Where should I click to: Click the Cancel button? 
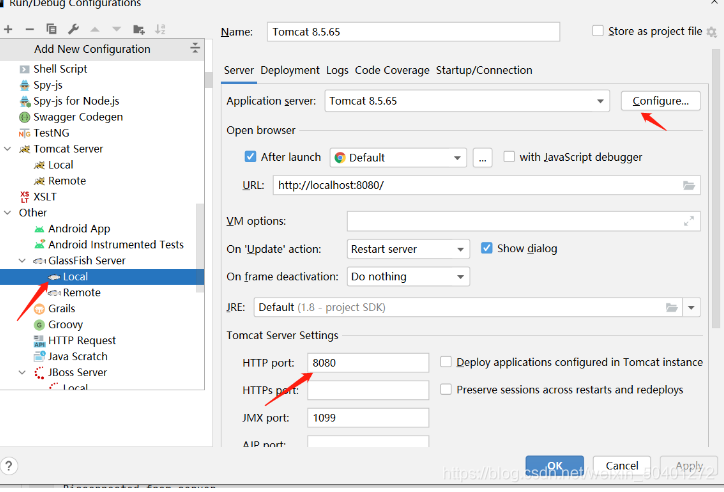pyautogui.click(x=622, y=466)
